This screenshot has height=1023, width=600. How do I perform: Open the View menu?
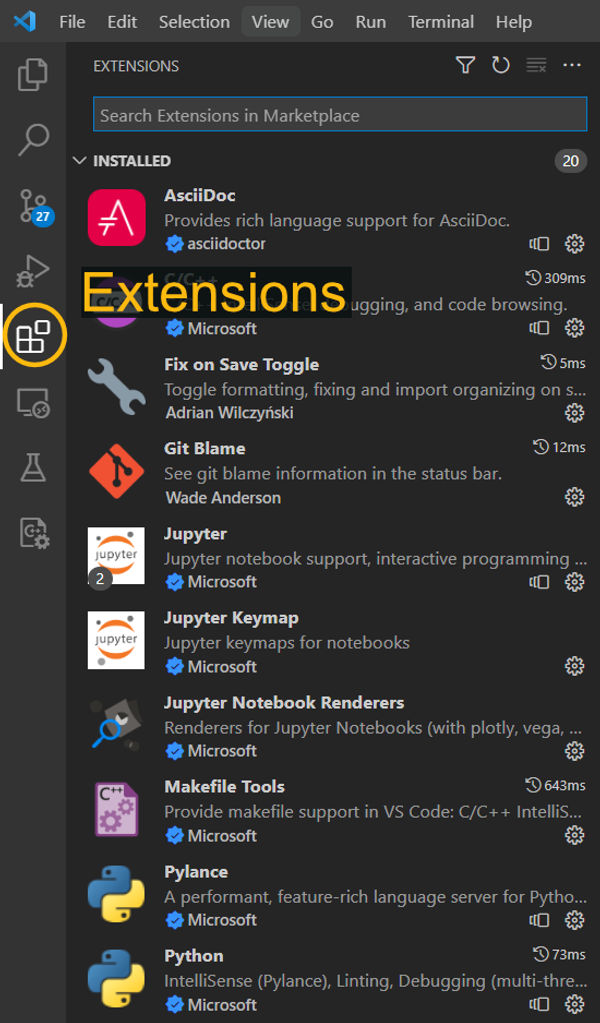271,22
